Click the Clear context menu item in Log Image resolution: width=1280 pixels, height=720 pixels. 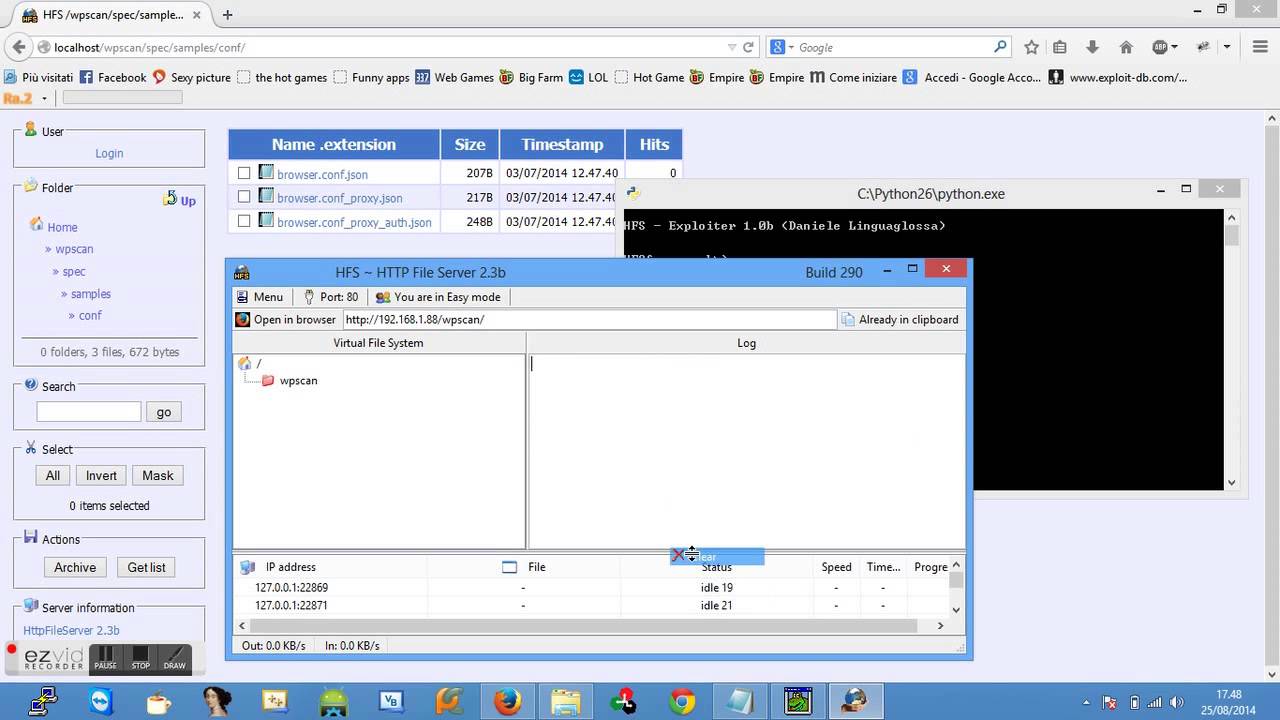717,556
